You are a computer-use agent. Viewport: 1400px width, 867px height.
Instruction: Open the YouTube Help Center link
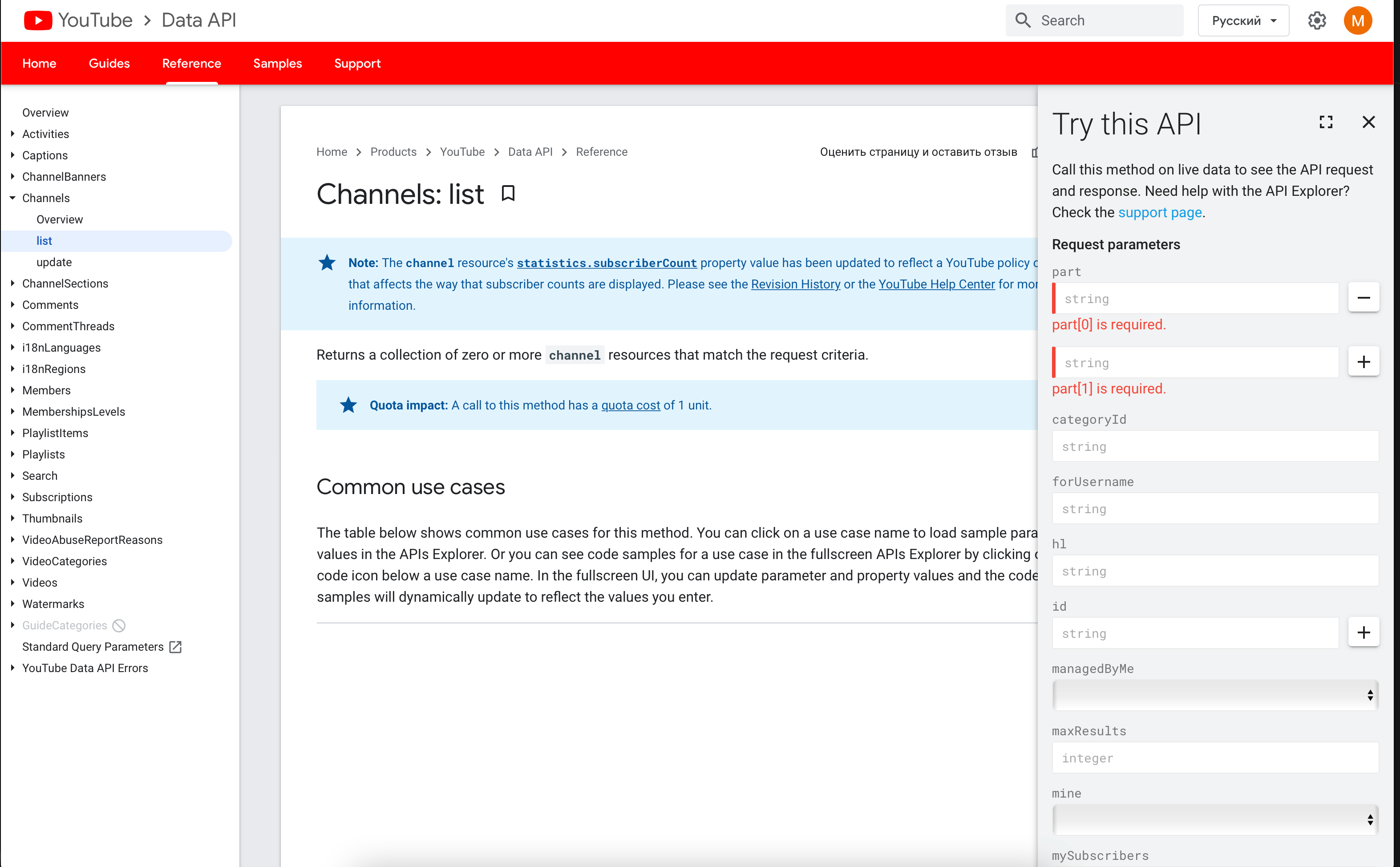(x=936, y=284)
